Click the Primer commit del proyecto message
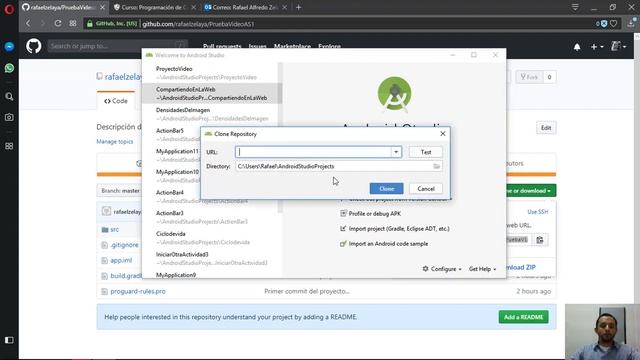Screen dimensions: 640x360 307,291
